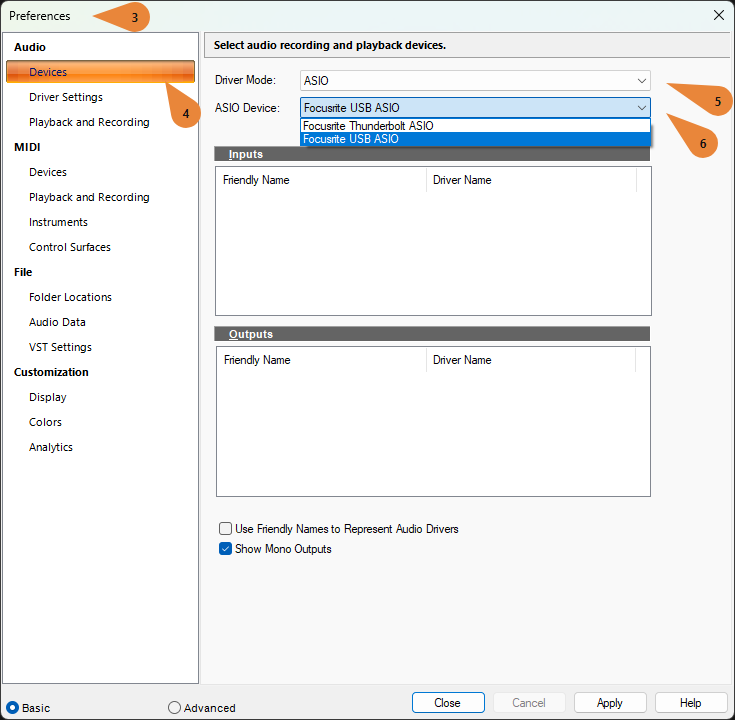Viewport: 735px width, 720px height.
Task: Click the Customization section heading
Action: pyautogui.click(x=51, y=372)
